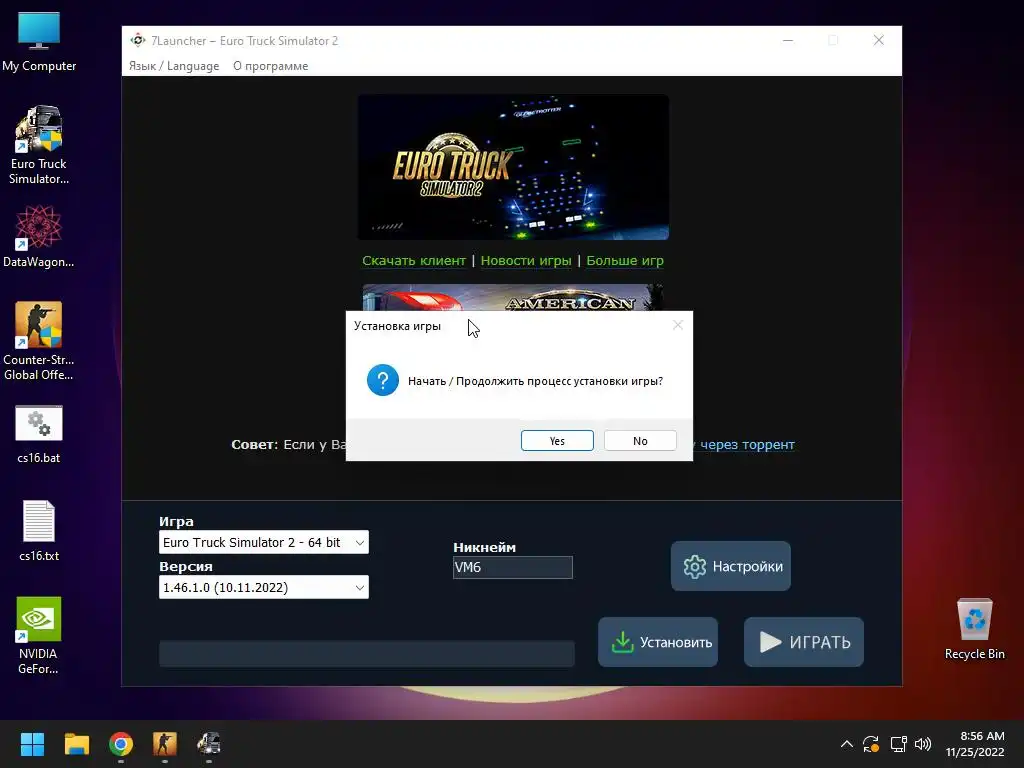This screenshot has height=768, width=1024.
Task: Open the Windows Start menu
Action: (32, 744)
